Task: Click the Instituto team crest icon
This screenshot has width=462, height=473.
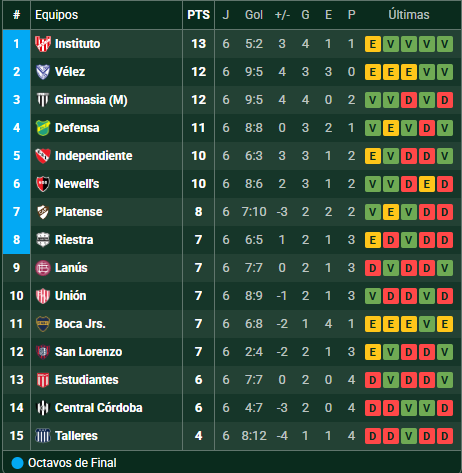Action: coord(43,44)
